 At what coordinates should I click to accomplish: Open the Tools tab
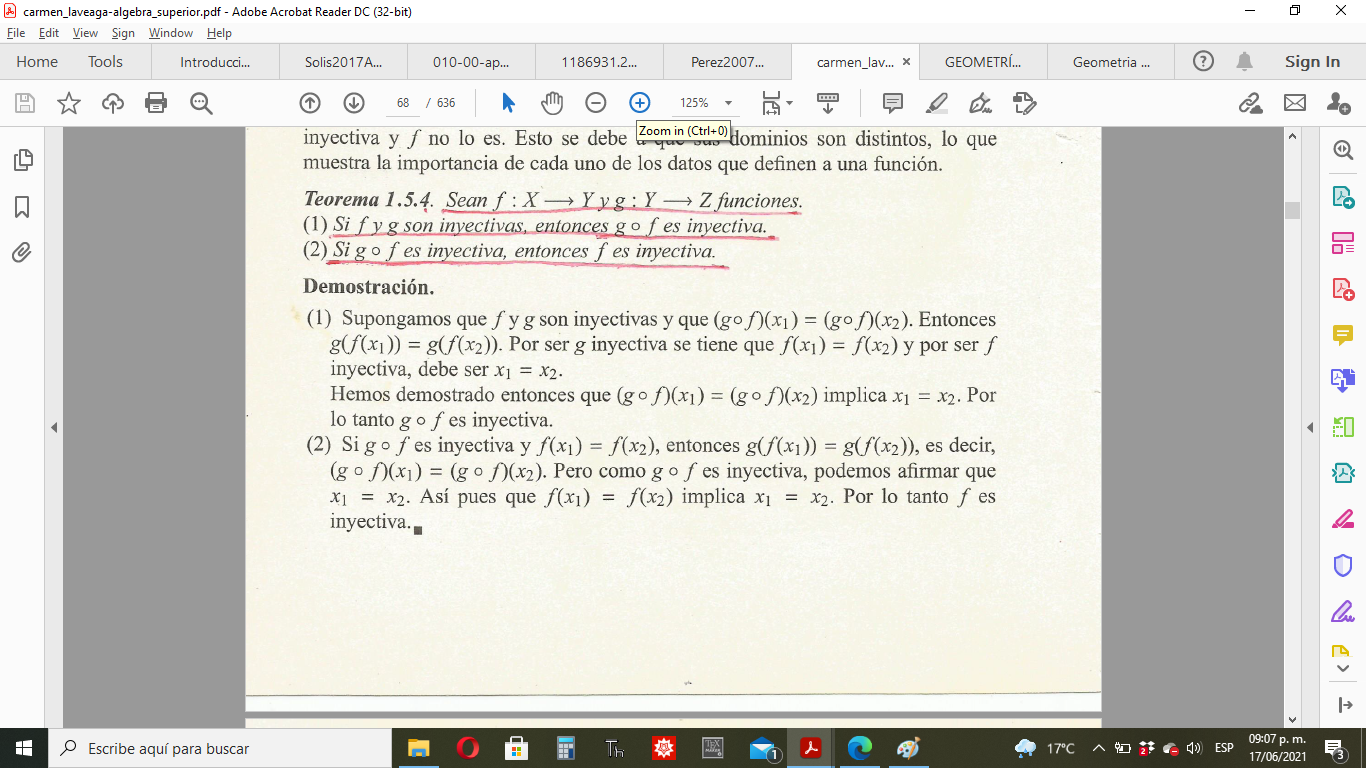(x=105, y=62)
